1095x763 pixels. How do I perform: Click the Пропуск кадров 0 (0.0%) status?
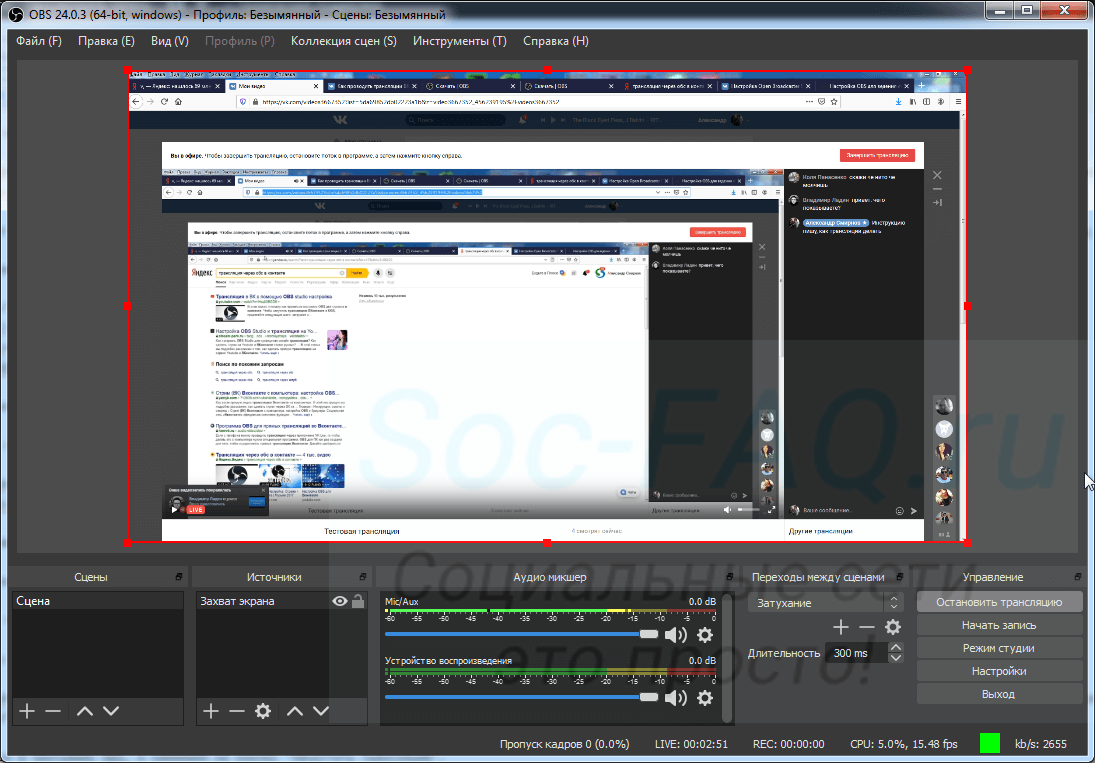tap(564, 744)
